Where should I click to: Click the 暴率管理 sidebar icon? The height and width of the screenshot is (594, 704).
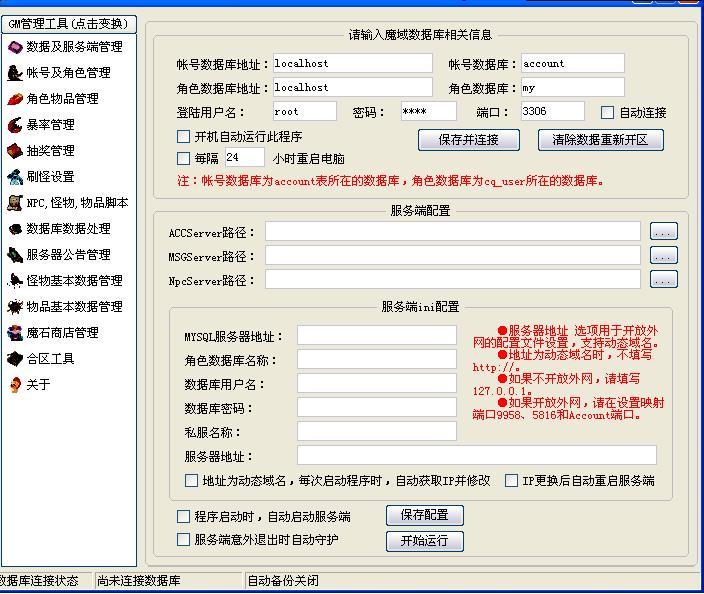pos(15,125)
